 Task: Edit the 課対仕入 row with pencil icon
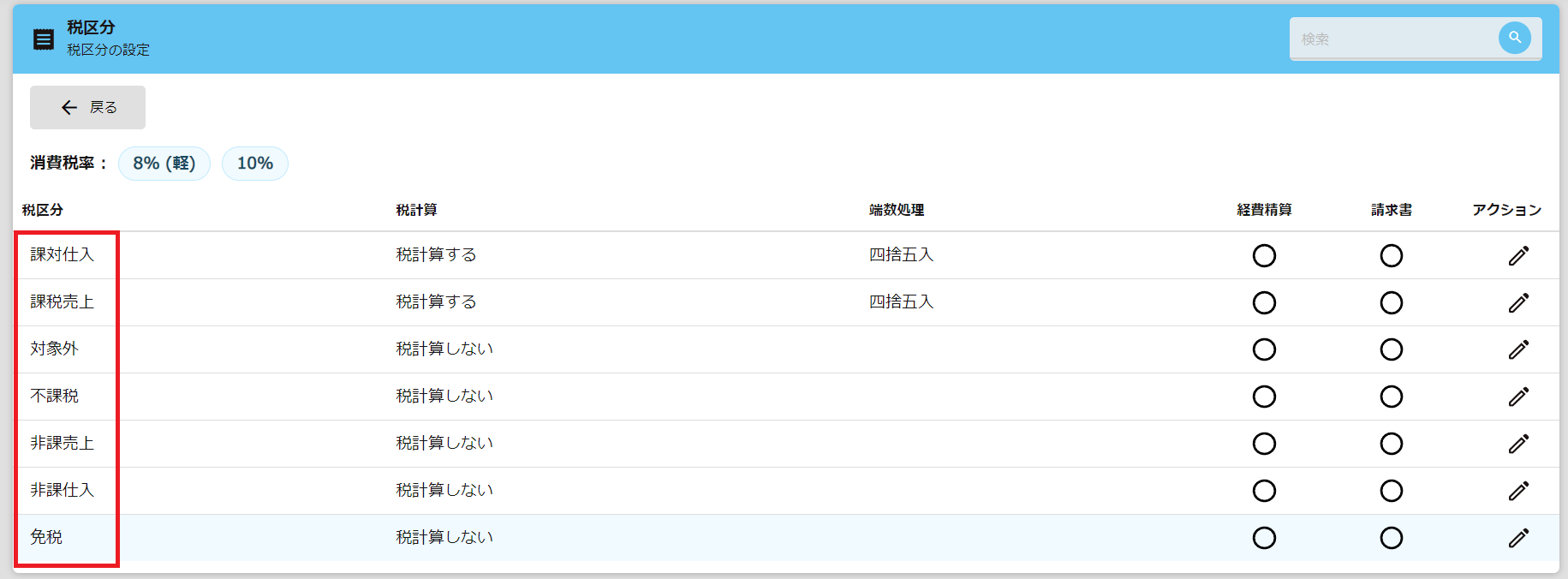point(1518,255)
